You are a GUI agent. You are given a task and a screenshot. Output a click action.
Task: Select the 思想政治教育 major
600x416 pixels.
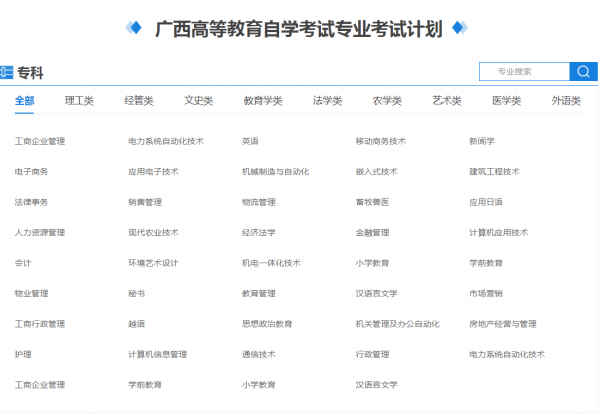267,324
